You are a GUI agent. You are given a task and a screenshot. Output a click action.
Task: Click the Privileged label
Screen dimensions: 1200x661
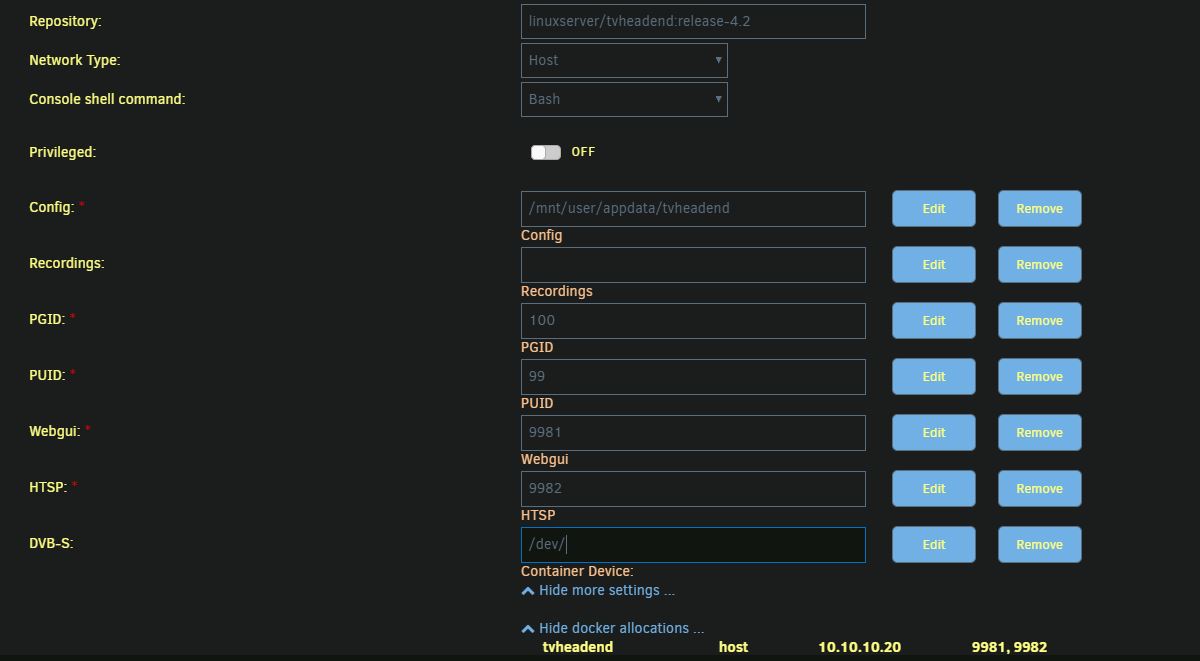[62, 152]
